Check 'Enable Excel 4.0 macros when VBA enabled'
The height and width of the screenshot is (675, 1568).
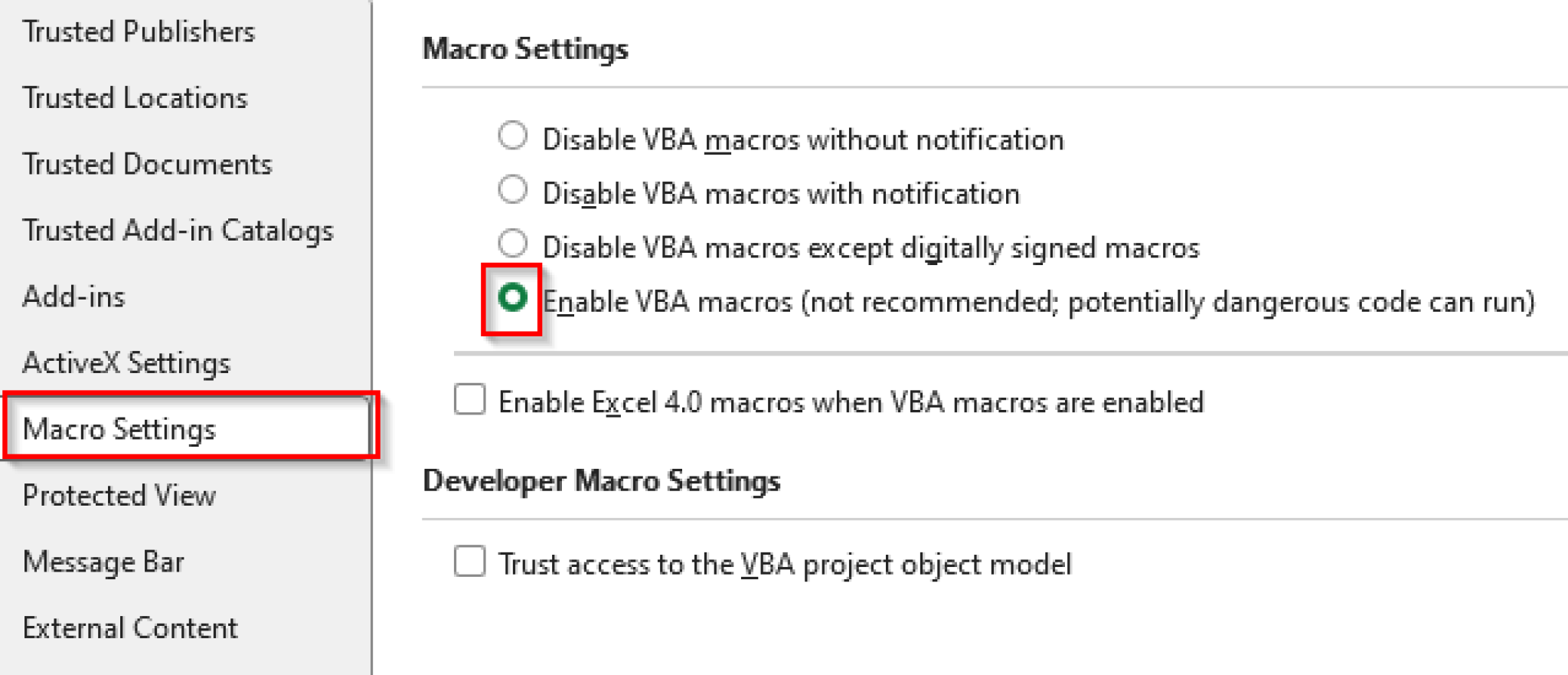[x=469, y=400]
